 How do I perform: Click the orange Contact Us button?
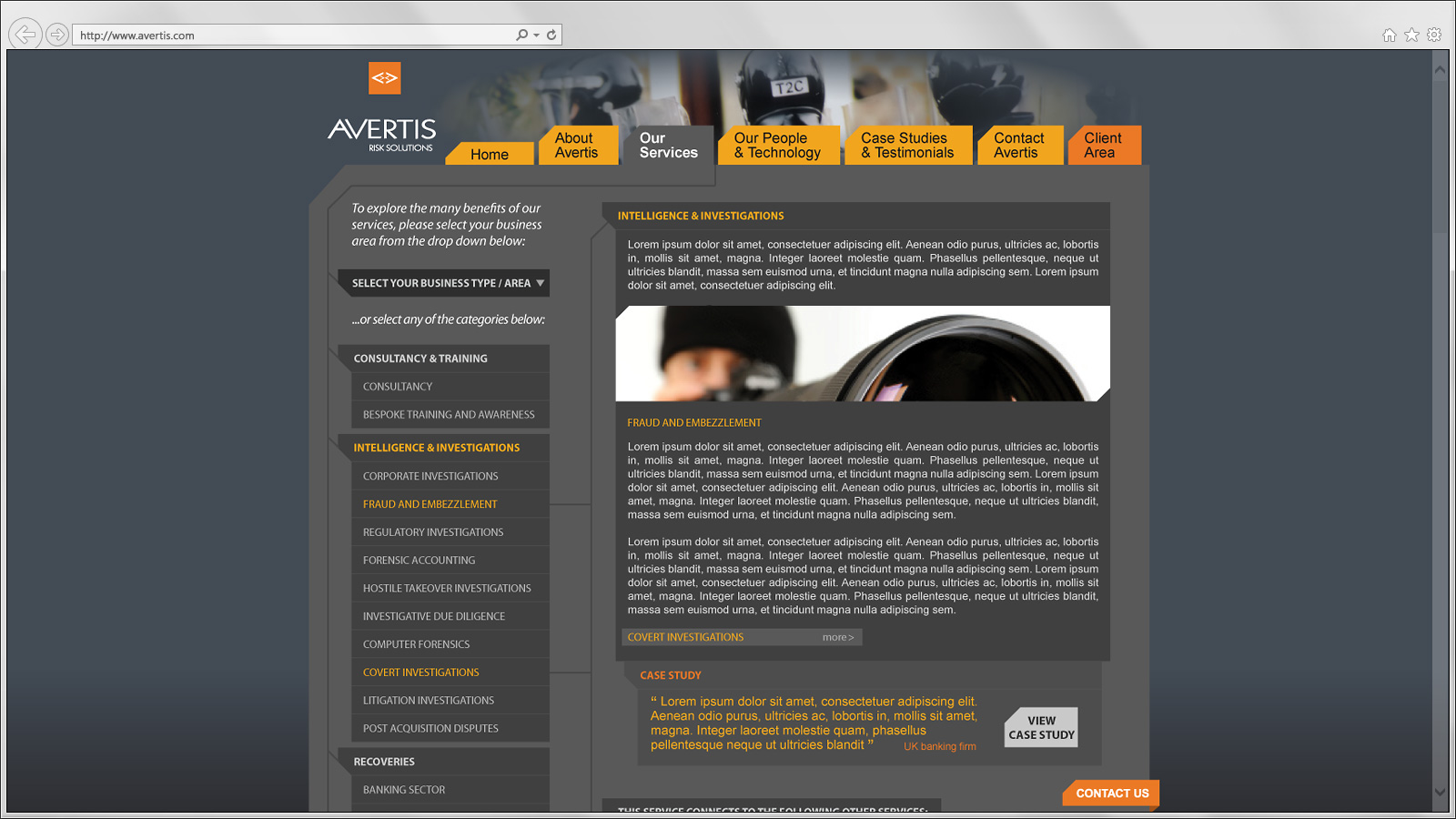1111,794
